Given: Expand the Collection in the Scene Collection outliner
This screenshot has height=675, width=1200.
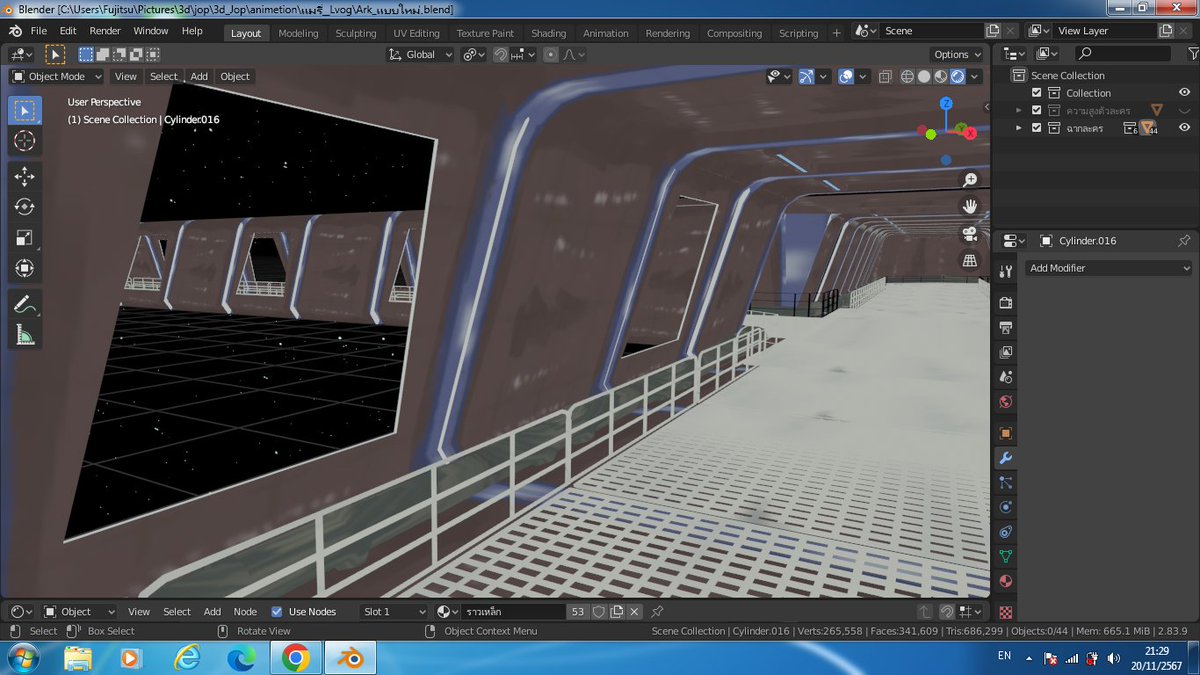Looking at the screenshot, I should click(x=1019, y=92).
